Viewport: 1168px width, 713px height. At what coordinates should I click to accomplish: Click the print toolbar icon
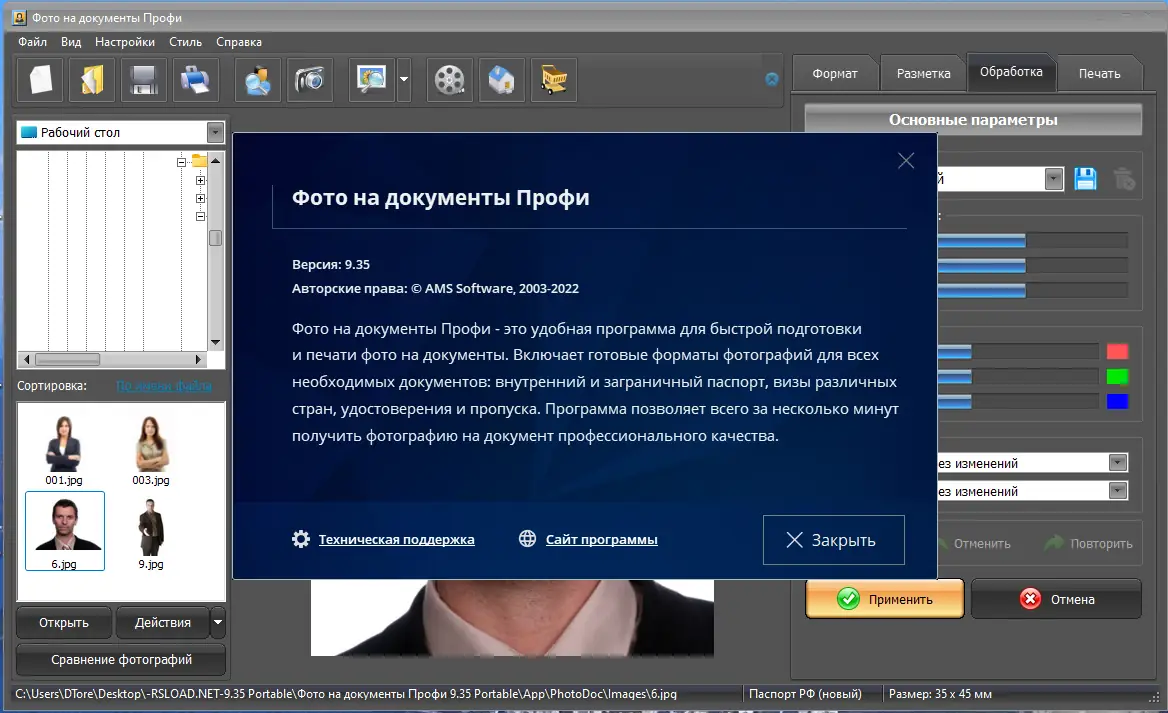click(x=196, y=80)
